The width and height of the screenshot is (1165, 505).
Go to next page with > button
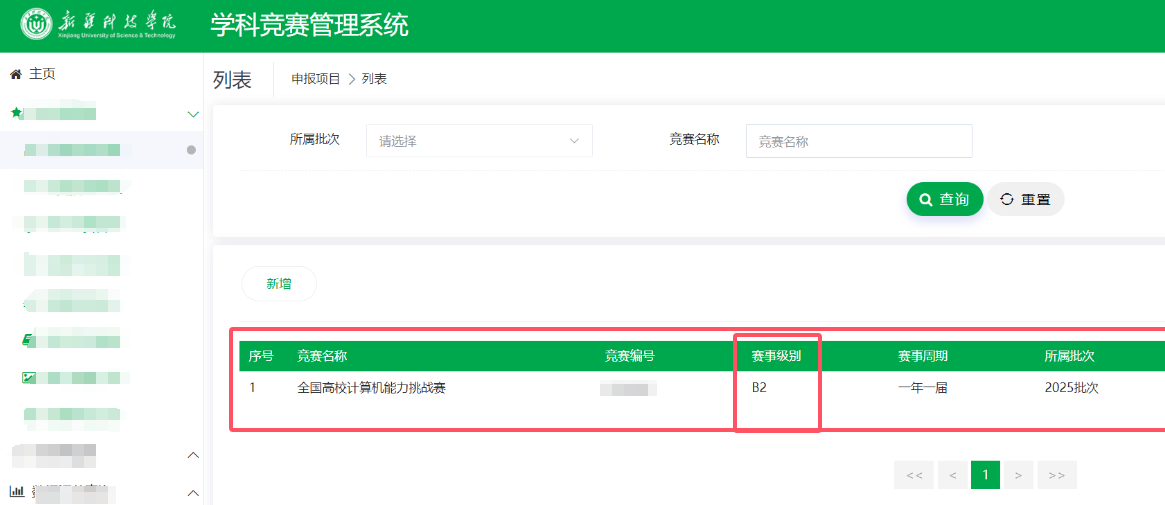1019,475
